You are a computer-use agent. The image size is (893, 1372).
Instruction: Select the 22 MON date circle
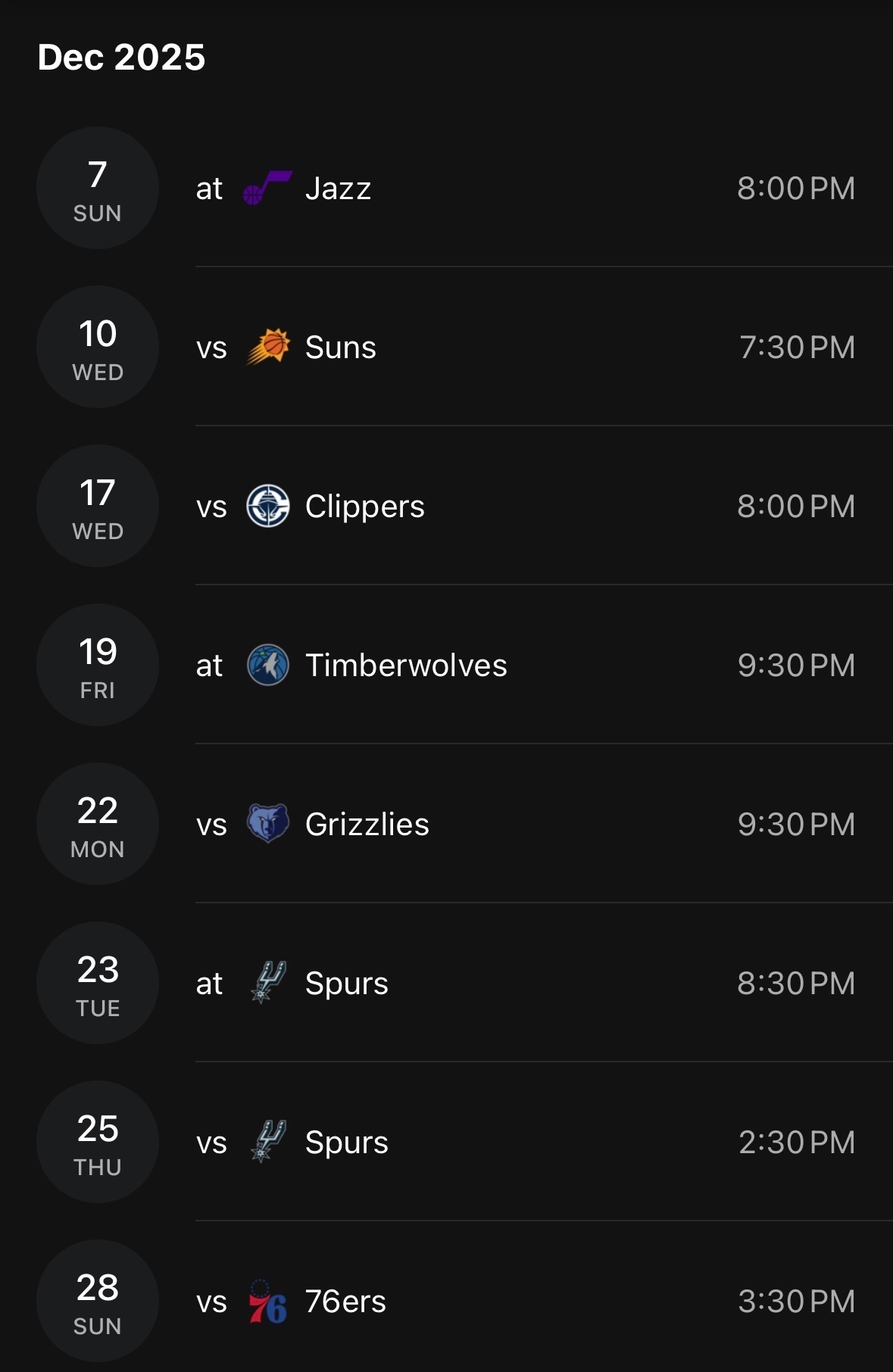tap(98, 824)
